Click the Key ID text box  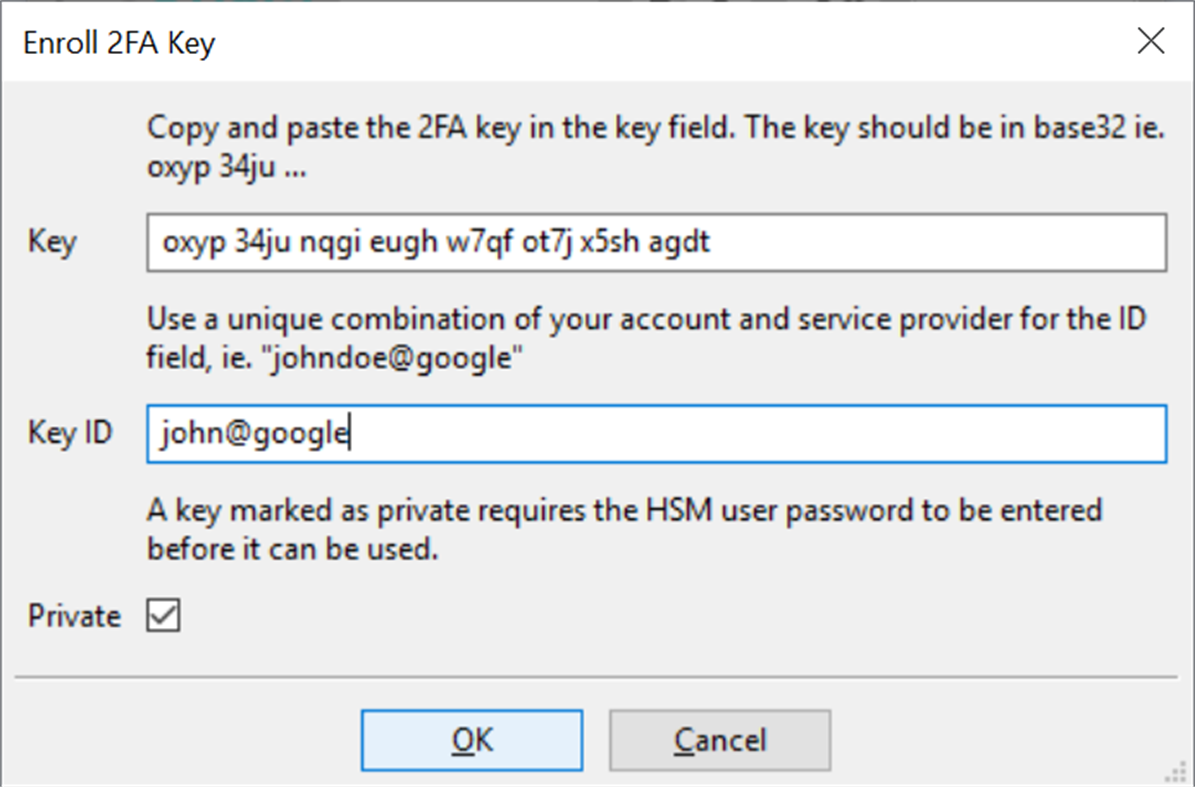650,432
